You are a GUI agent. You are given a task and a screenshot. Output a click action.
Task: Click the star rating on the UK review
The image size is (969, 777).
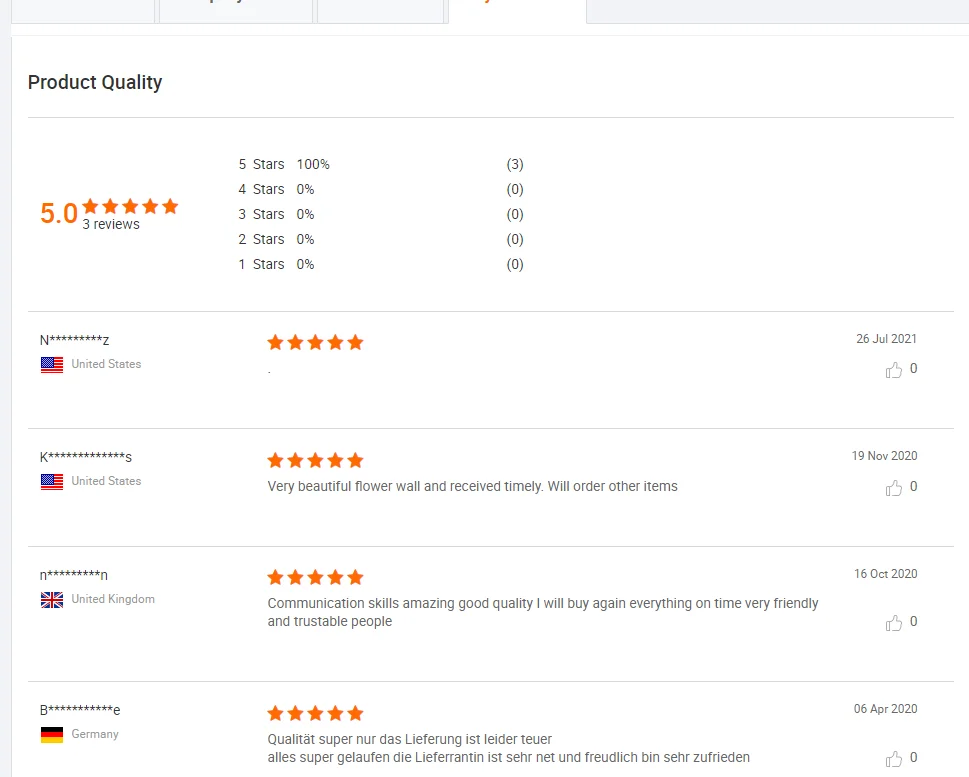(x=315, y=578)
